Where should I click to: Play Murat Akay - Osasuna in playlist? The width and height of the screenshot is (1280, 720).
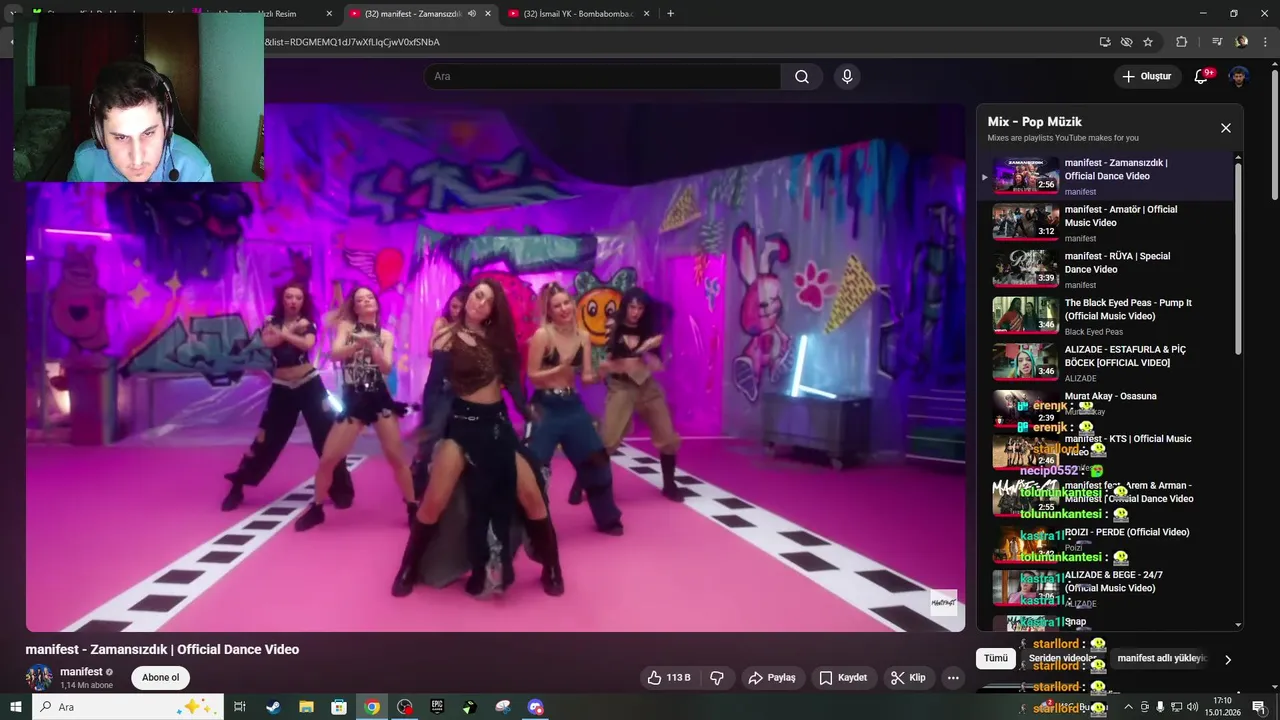coord(1105,408)
